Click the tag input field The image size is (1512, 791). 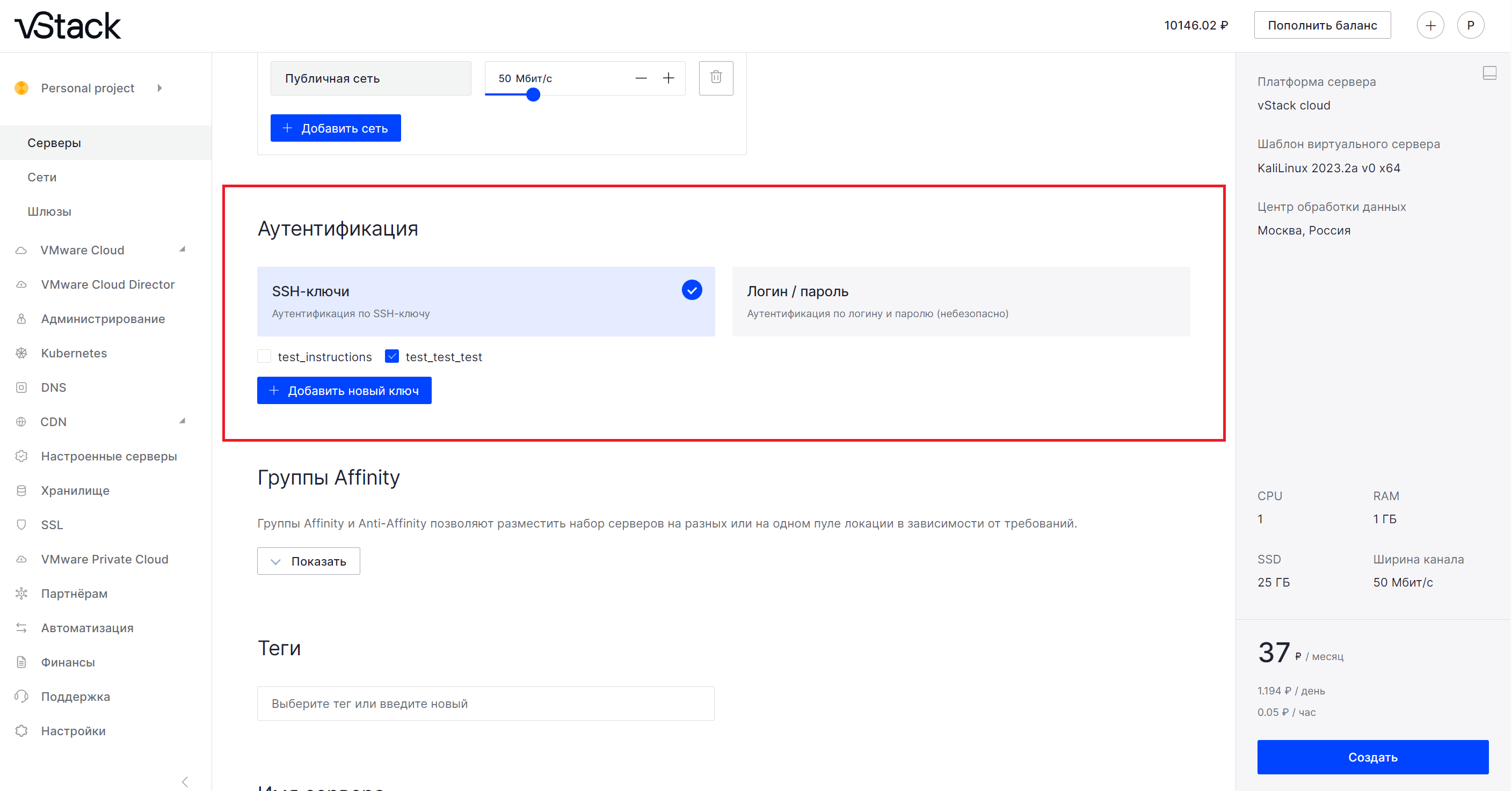pyautogui.click(x=485, y=703)
